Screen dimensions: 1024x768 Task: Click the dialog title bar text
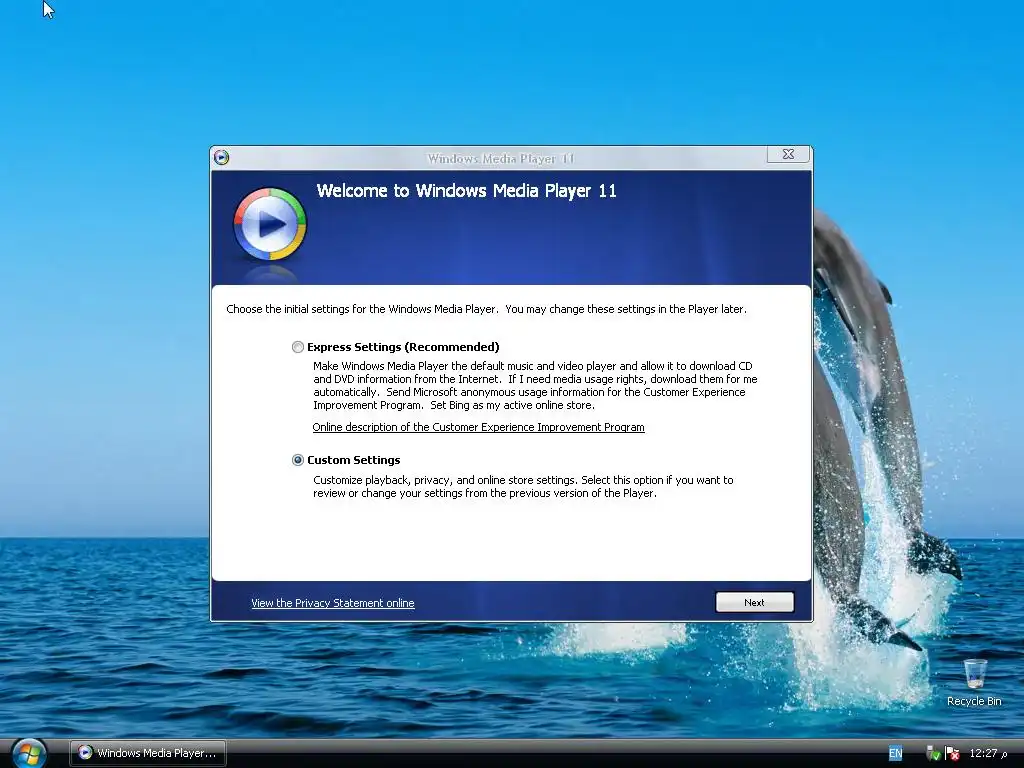[x=500, y=158]
